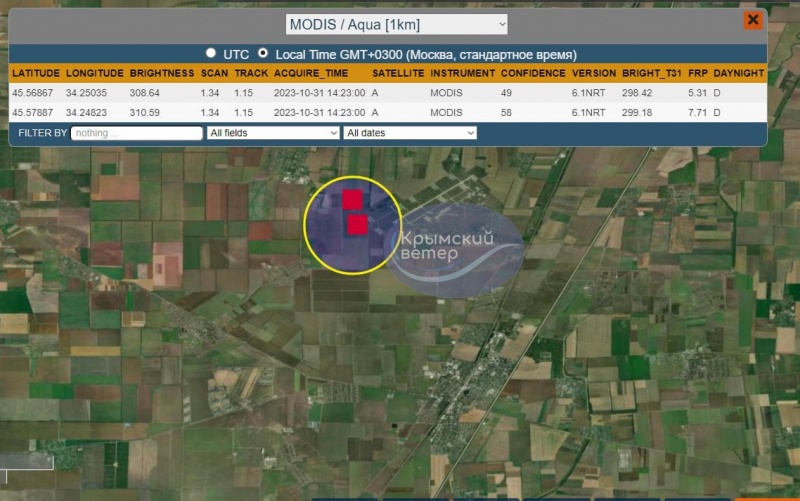Click the DAYNIGHT column header

point(739,73)
